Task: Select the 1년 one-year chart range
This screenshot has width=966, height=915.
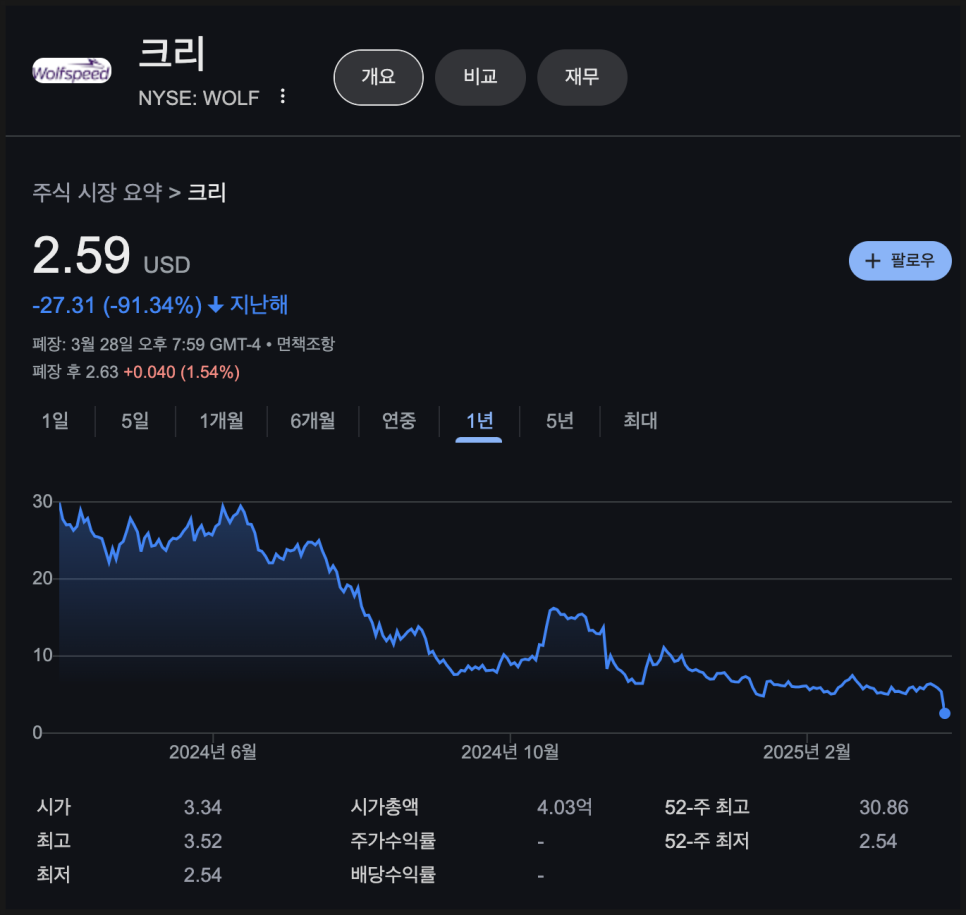Action: (x=479, y=421)
